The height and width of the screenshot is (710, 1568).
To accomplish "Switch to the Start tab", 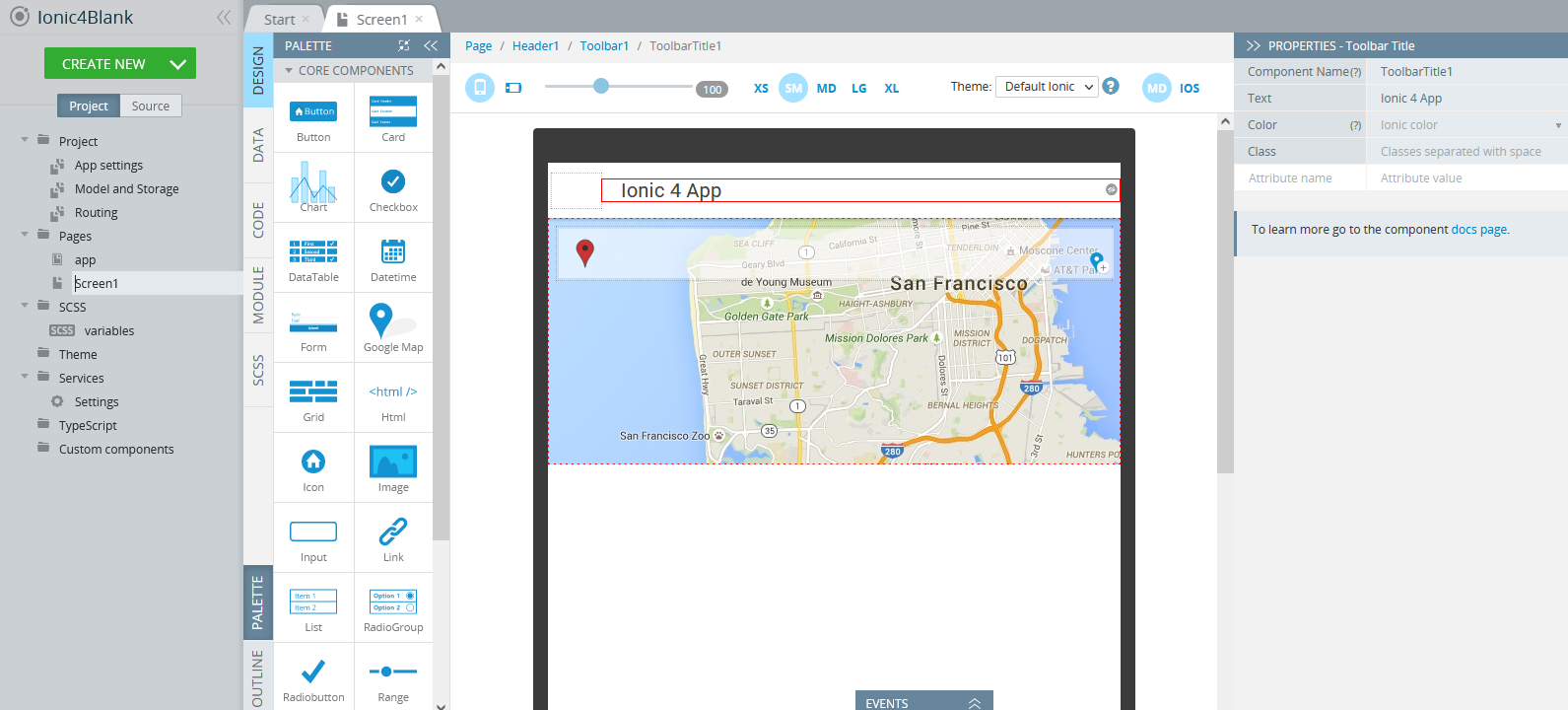I will click(280, 19).
